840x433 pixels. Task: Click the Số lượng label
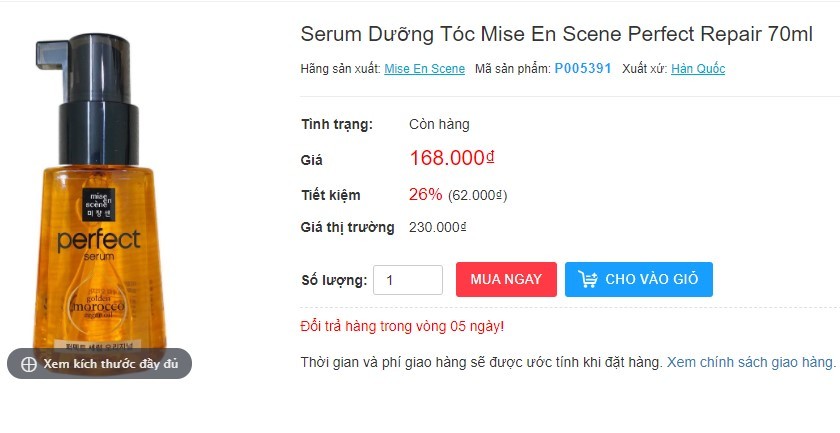pos(334,281)
